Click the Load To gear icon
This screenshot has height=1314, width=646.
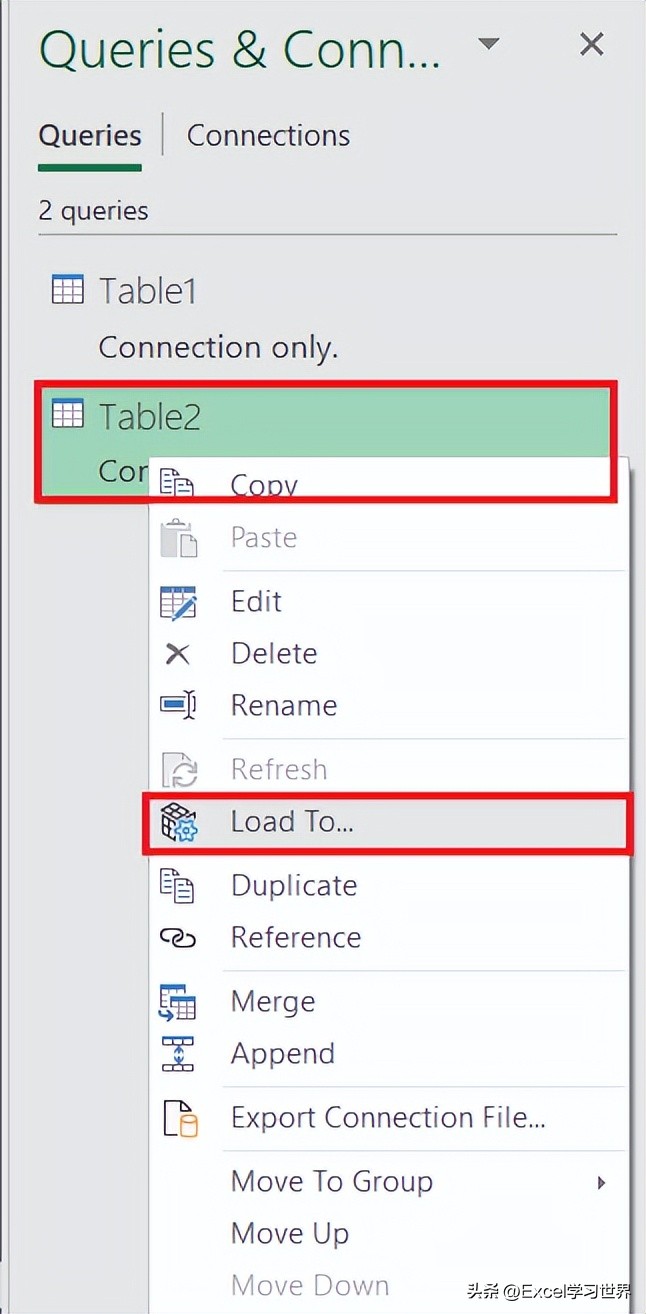coord(178,822)
